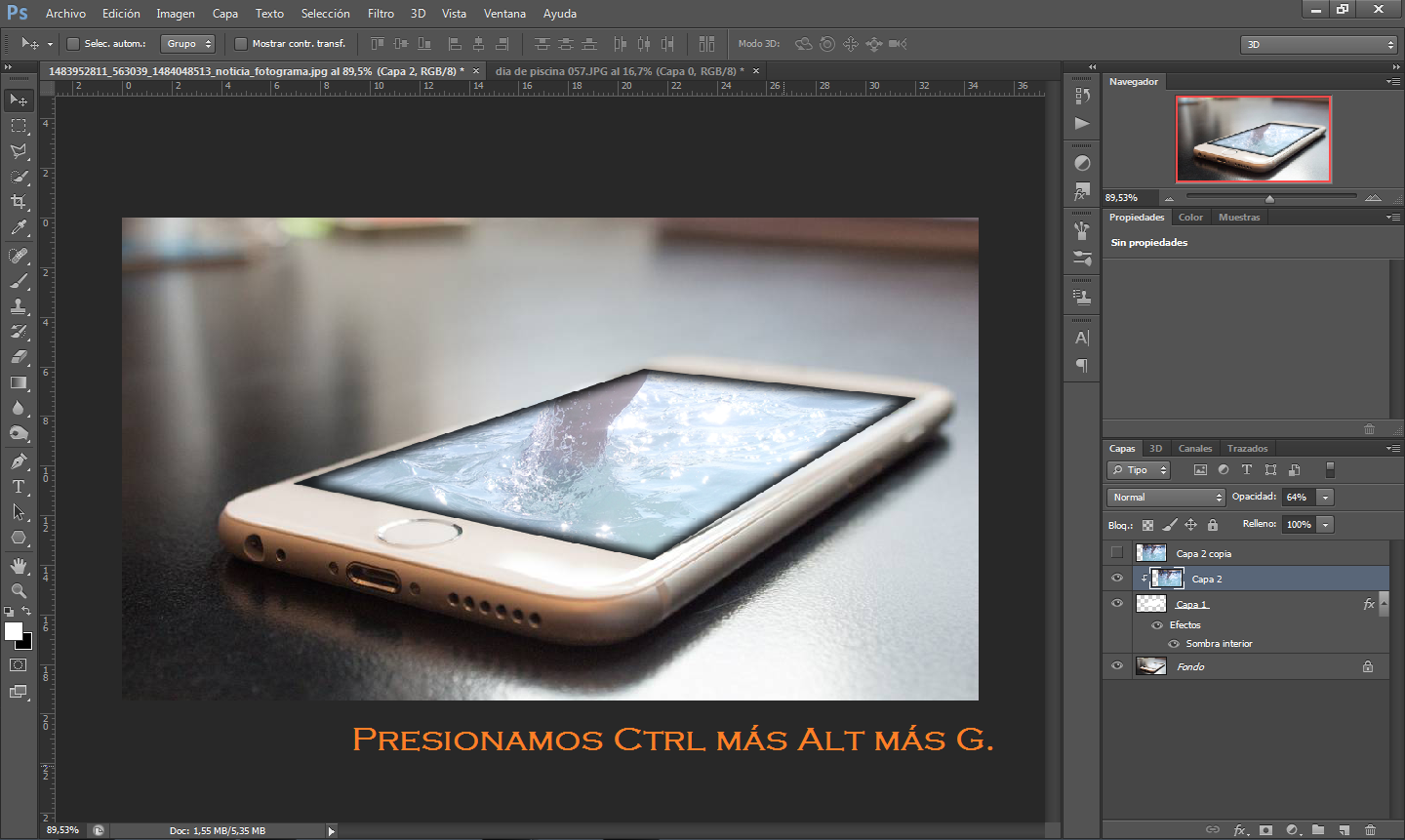The width and height of the screenshot is (1405, 840).
Task: Switch to the Trazados tab
Action: (1247, 449)
